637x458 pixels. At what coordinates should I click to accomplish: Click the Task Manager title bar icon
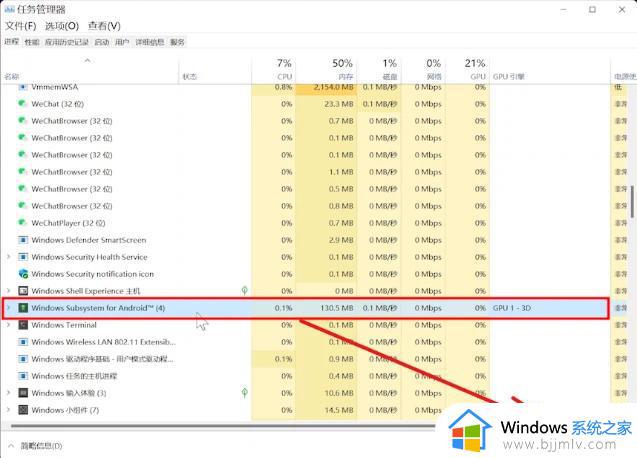pyautogui.click(x=9, y=9)
